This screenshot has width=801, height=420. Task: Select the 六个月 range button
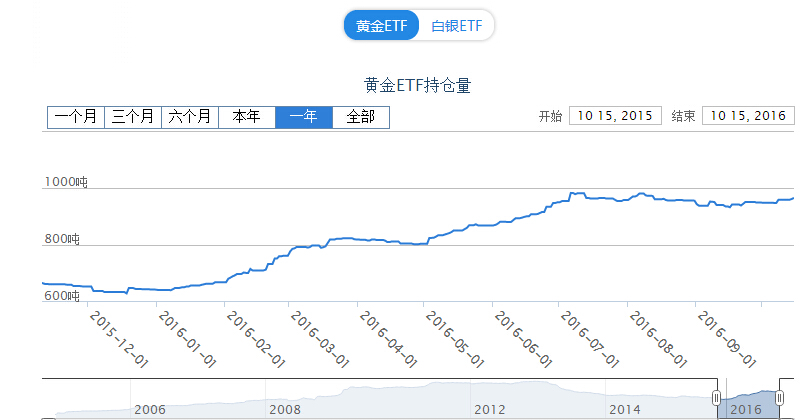pyautogui.click(x=190, y=117)
